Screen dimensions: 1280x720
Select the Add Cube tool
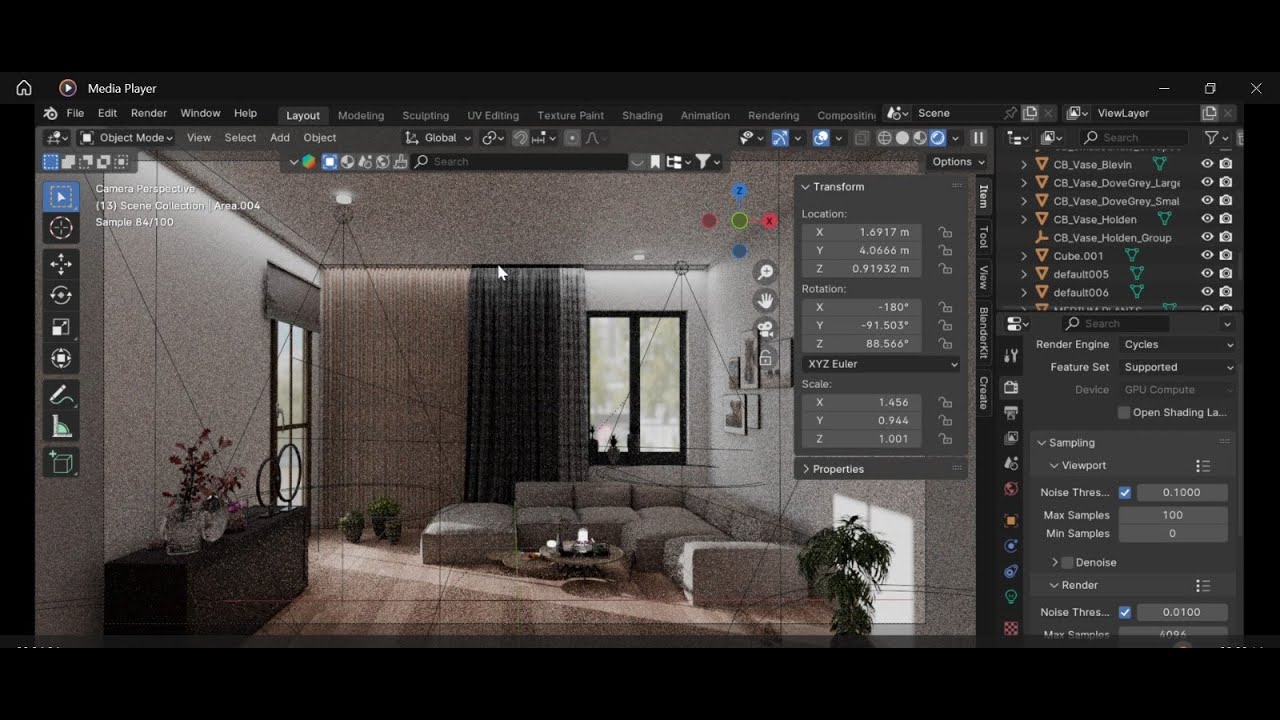pos(61,463)
